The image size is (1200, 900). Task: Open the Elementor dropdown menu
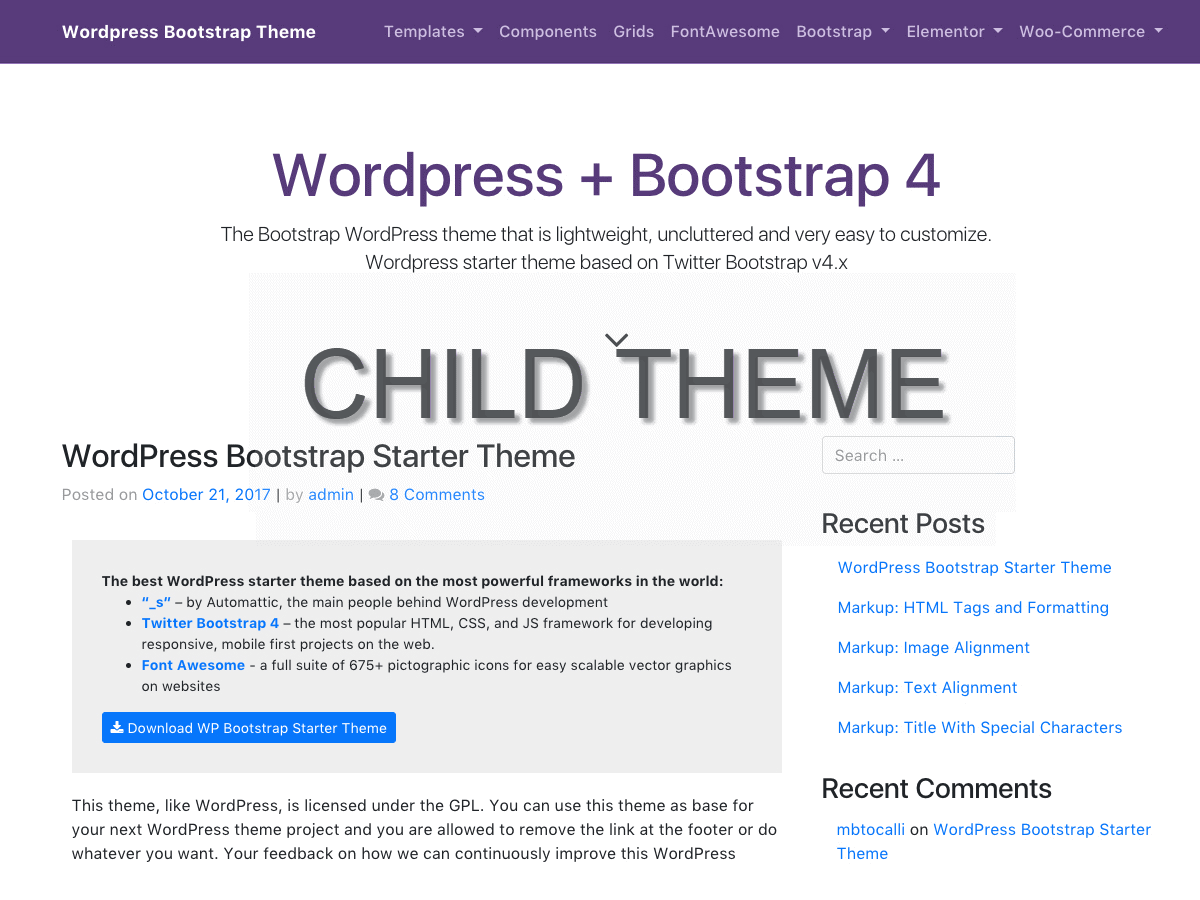click(955, 31)
